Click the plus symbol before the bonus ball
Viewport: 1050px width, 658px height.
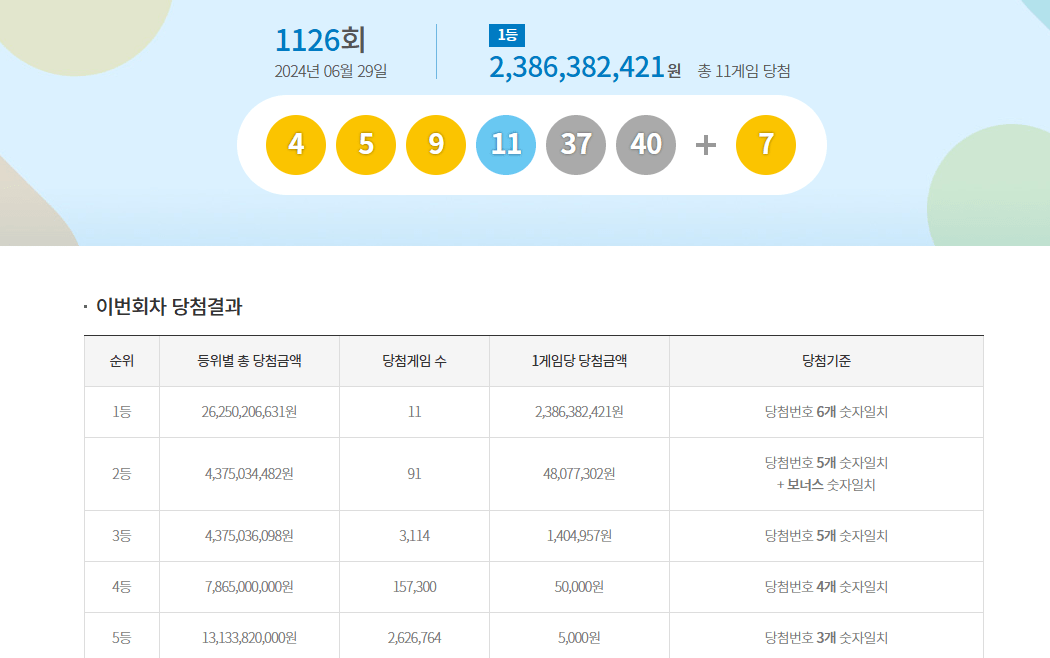coord(706,144)
